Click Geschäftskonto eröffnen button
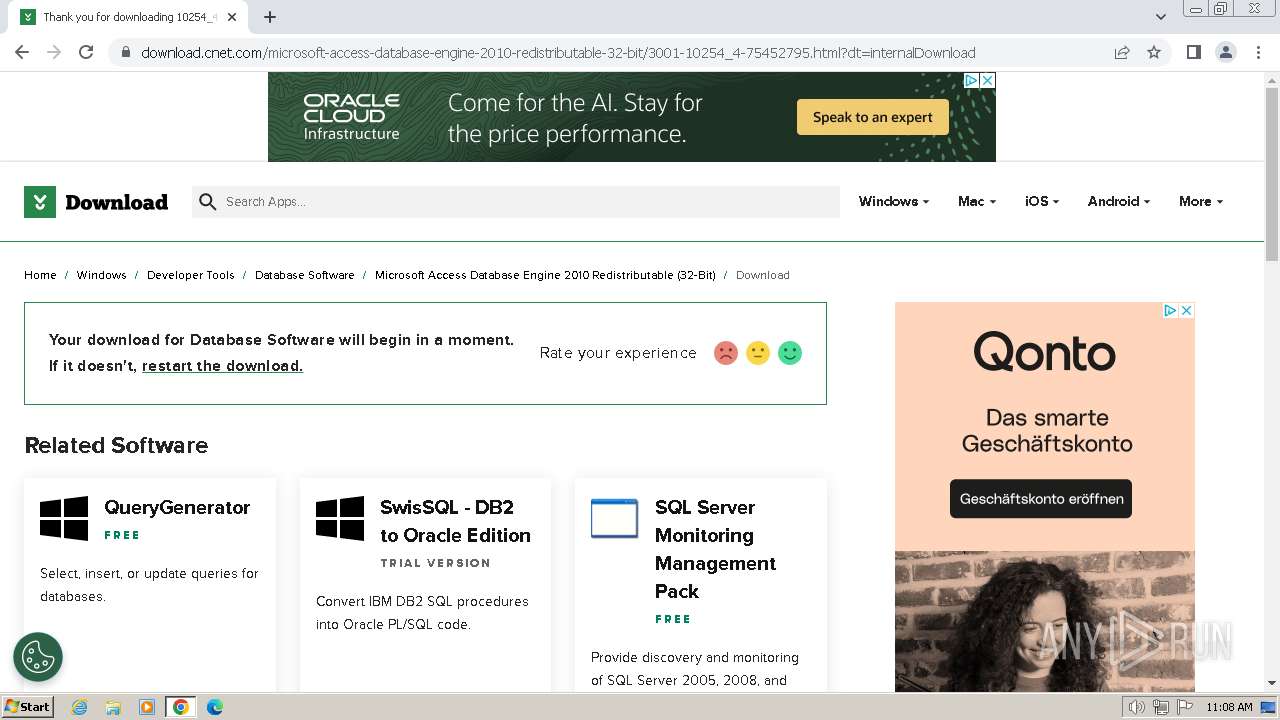The width and height of the screenshot is (1280, 720). pyautogui.click(x=1041, y=498)
